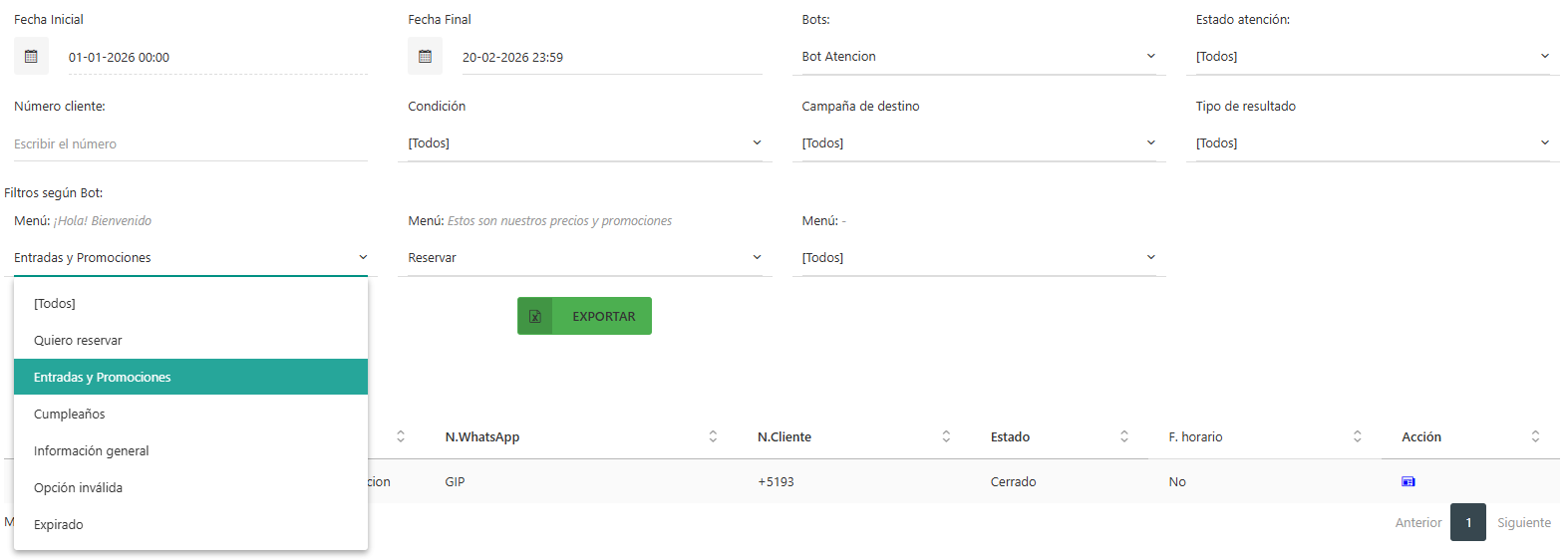Sort by the Acción column arrows
1568x560 pixels.
1535,436
